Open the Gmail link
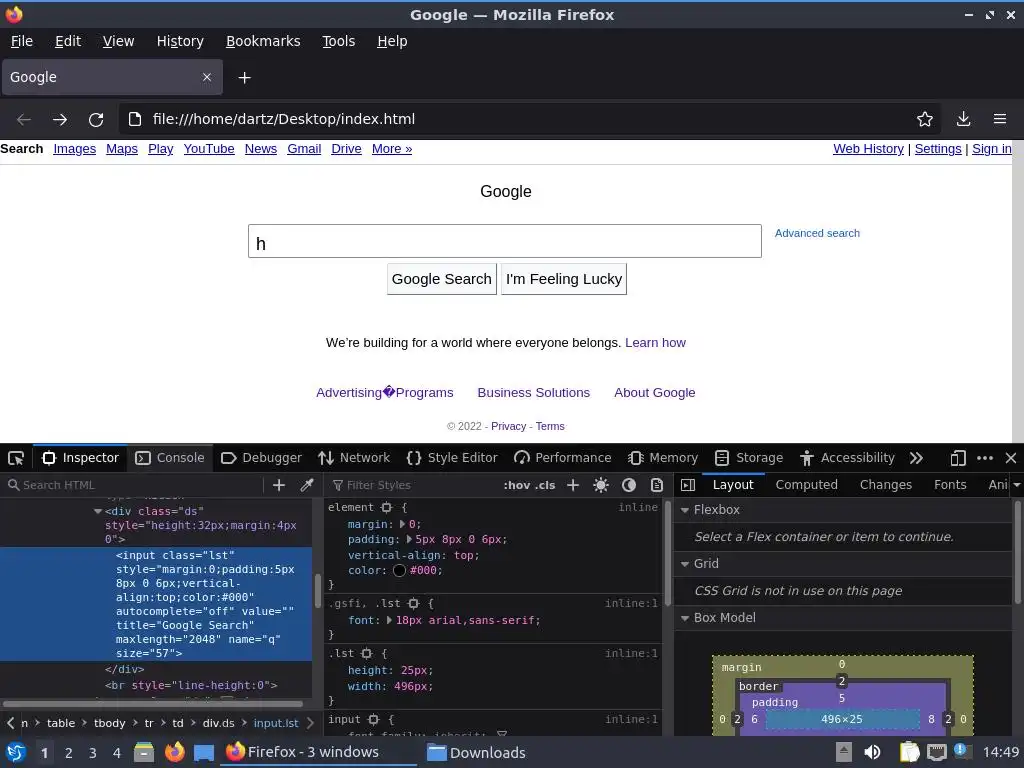 tap(304, 149)
